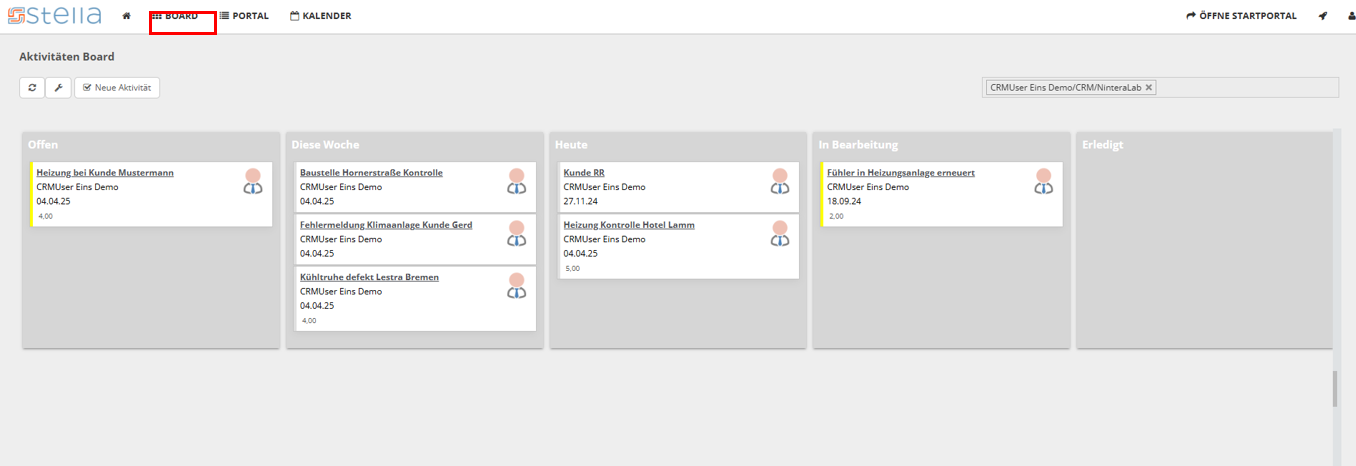Click the rocket icon in the top bar

pos(1323,16)
